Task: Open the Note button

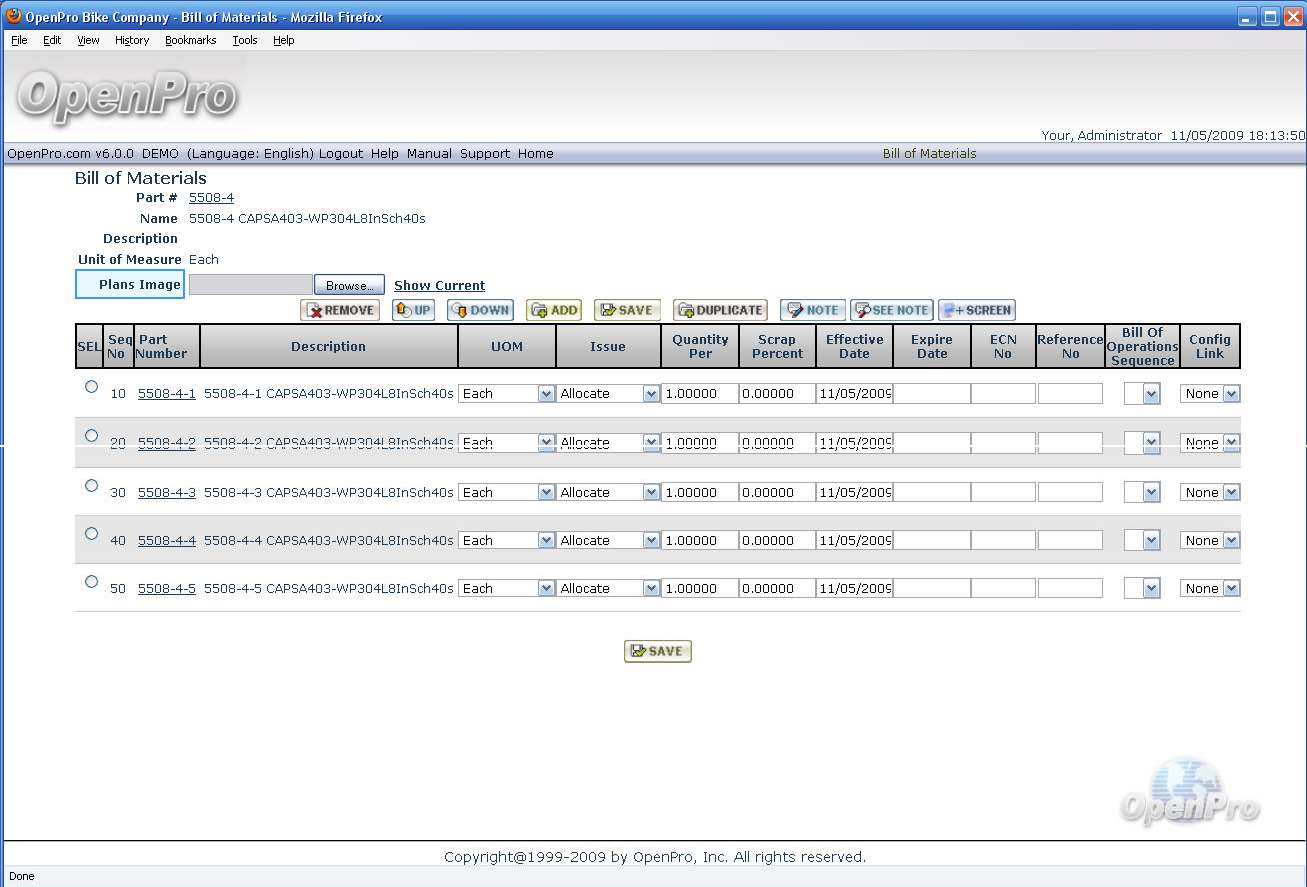Action: pyautogui.click(x=813, y=310)
